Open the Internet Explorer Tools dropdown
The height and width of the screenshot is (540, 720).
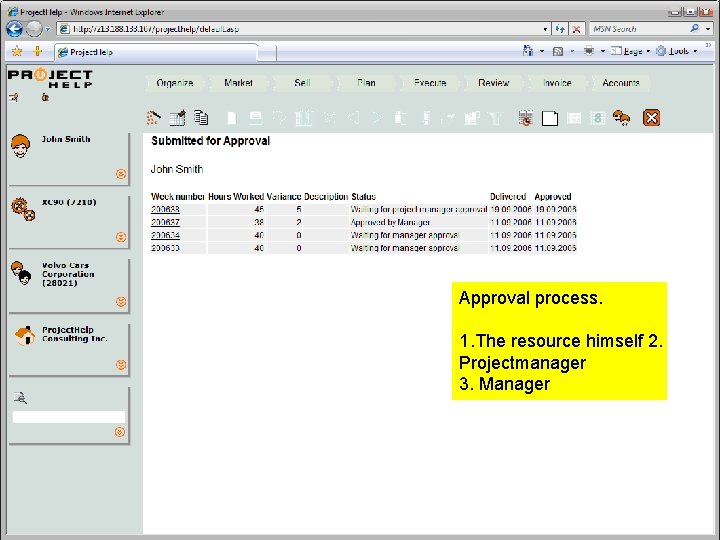click(x=677, y=51)
